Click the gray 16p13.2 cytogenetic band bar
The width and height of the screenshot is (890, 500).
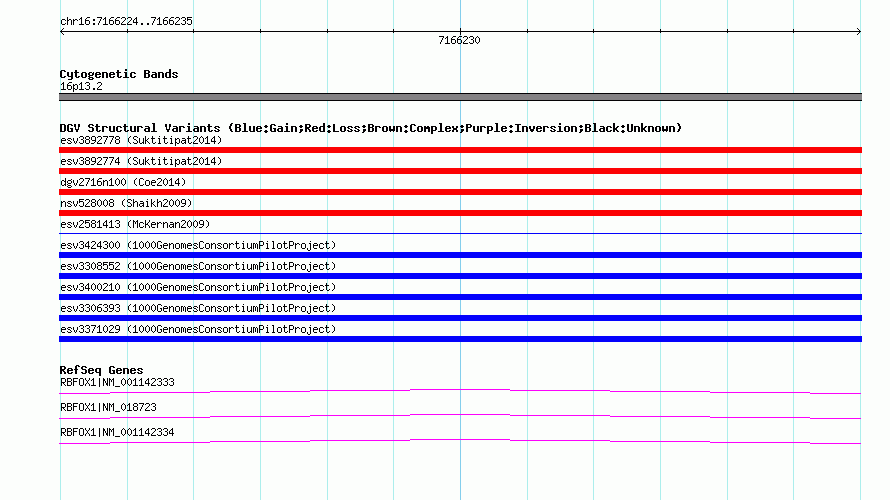click(x=460, y=97)
